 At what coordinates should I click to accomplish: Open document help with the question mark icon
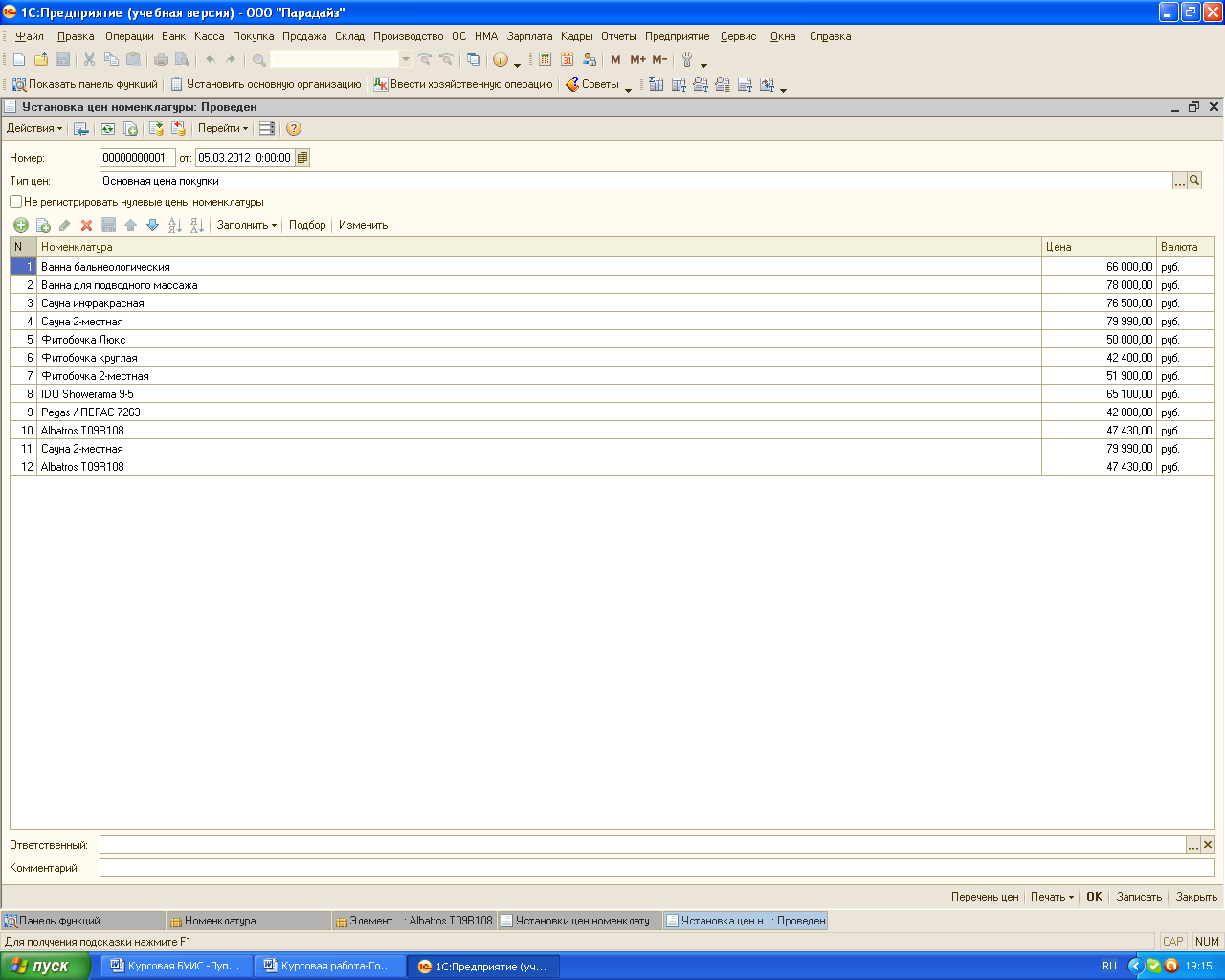[x=294, y=128]
